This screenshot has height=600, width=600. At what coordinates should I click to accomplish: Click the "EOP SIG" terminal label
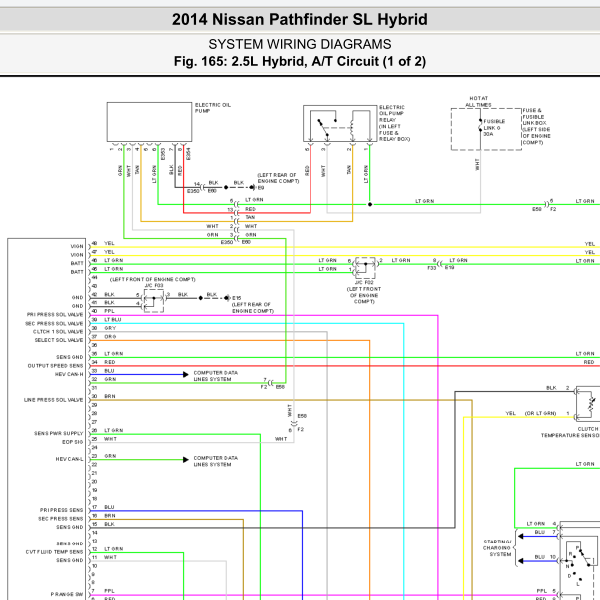pos(72,442)
